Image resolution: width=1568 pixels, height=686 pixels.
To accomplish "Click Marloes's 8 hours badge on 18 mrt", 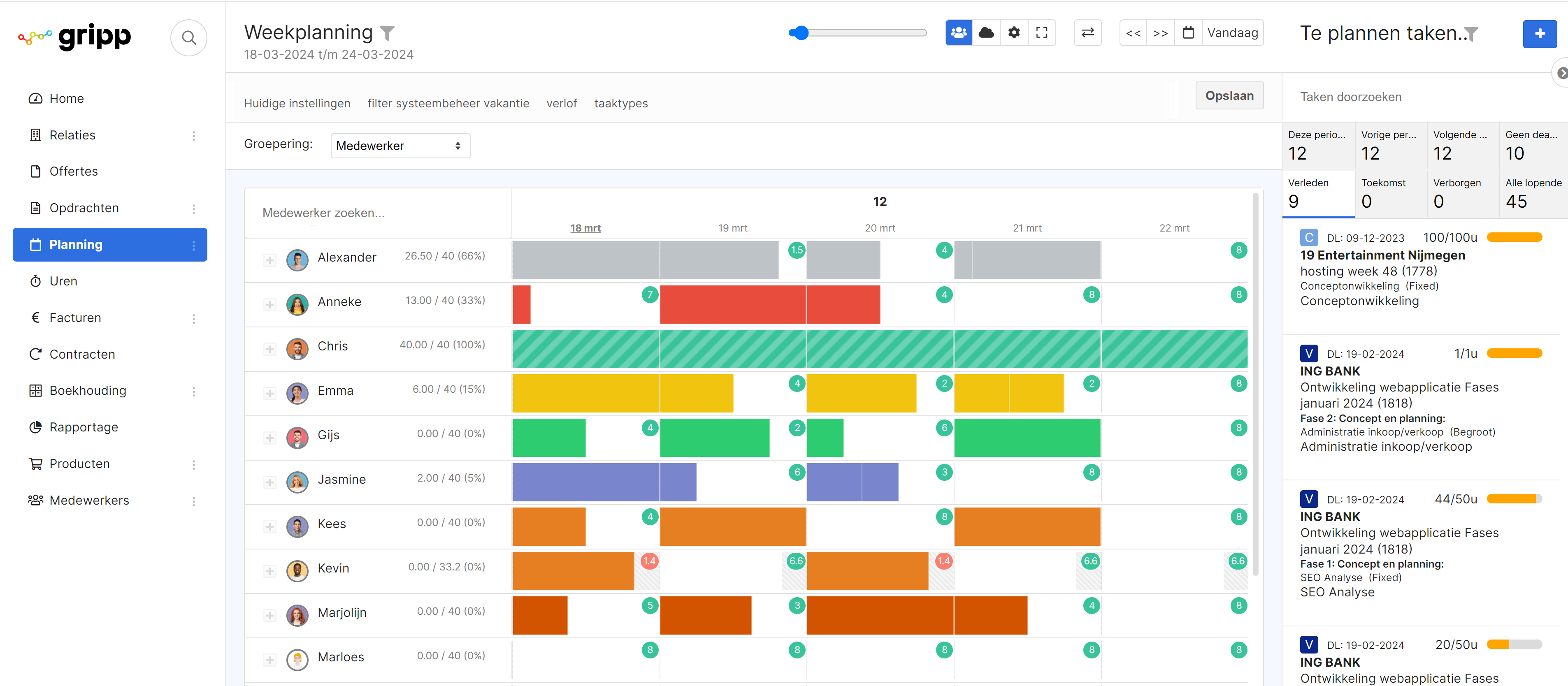I will tap(650, 650).
